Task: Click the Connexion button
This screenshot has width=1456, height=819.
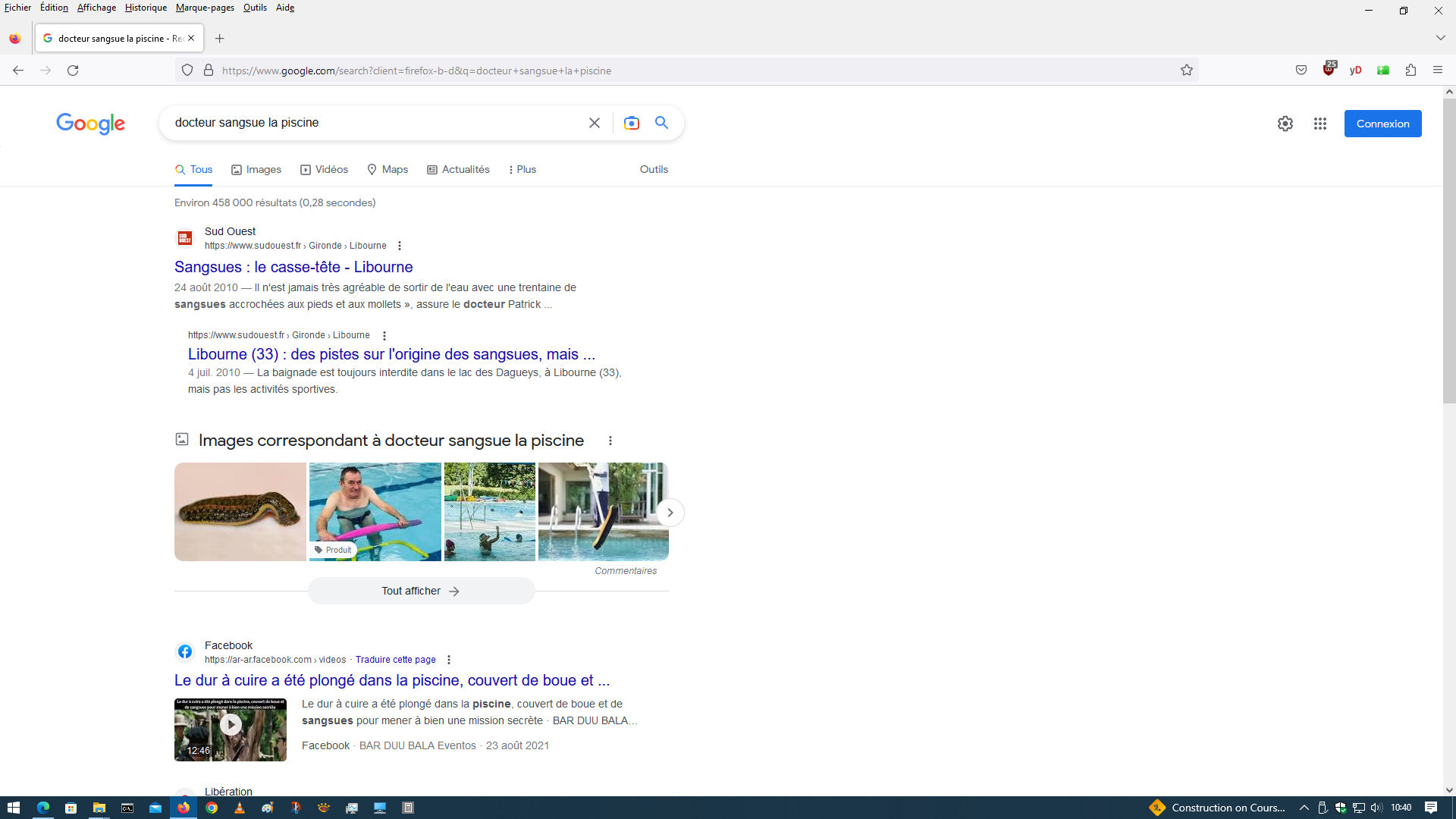Action: pyautogui.click(x=1382, y=124)
